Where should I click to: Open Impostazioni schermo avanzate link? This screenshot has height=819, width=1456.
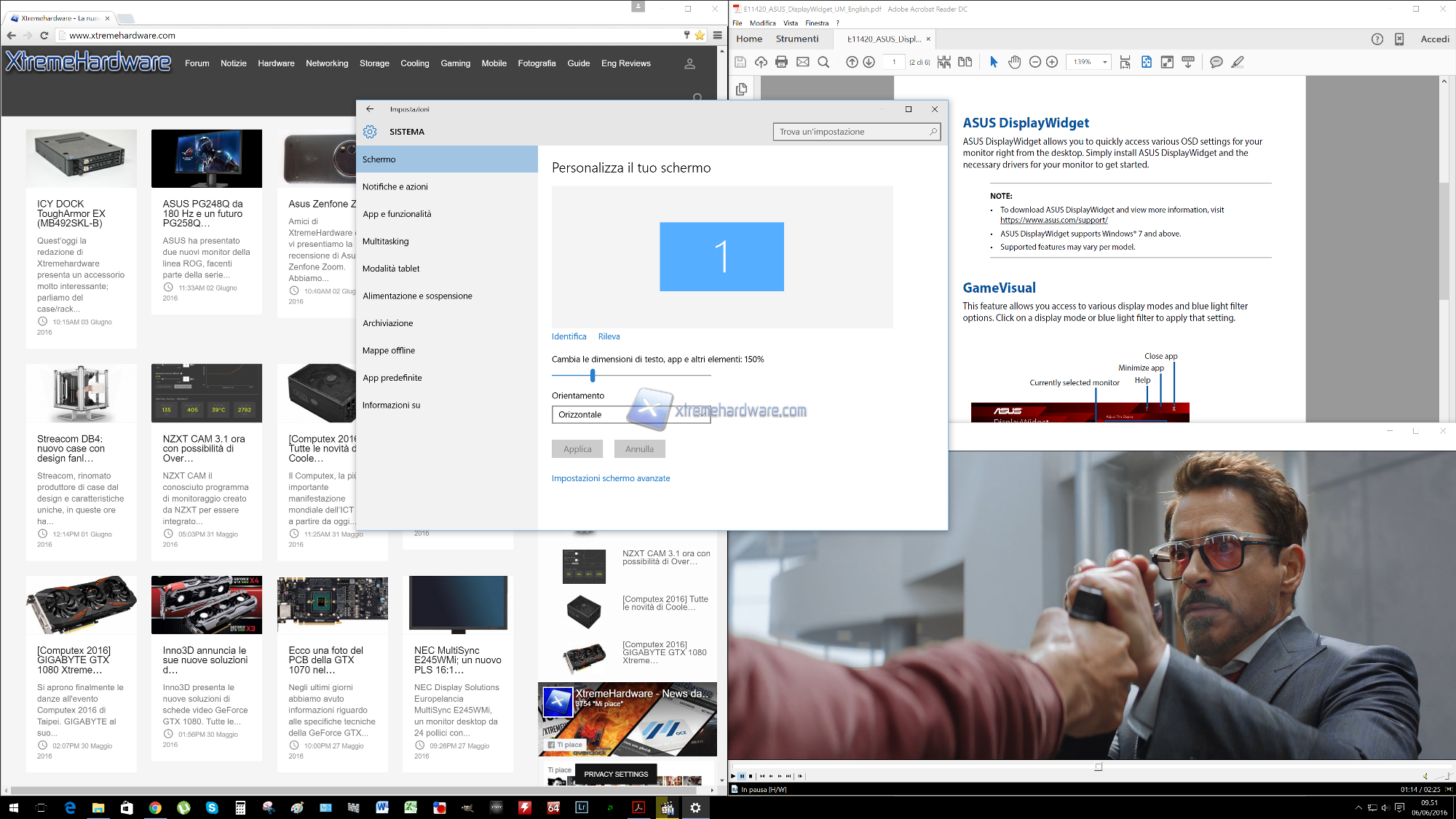(610, 478)
